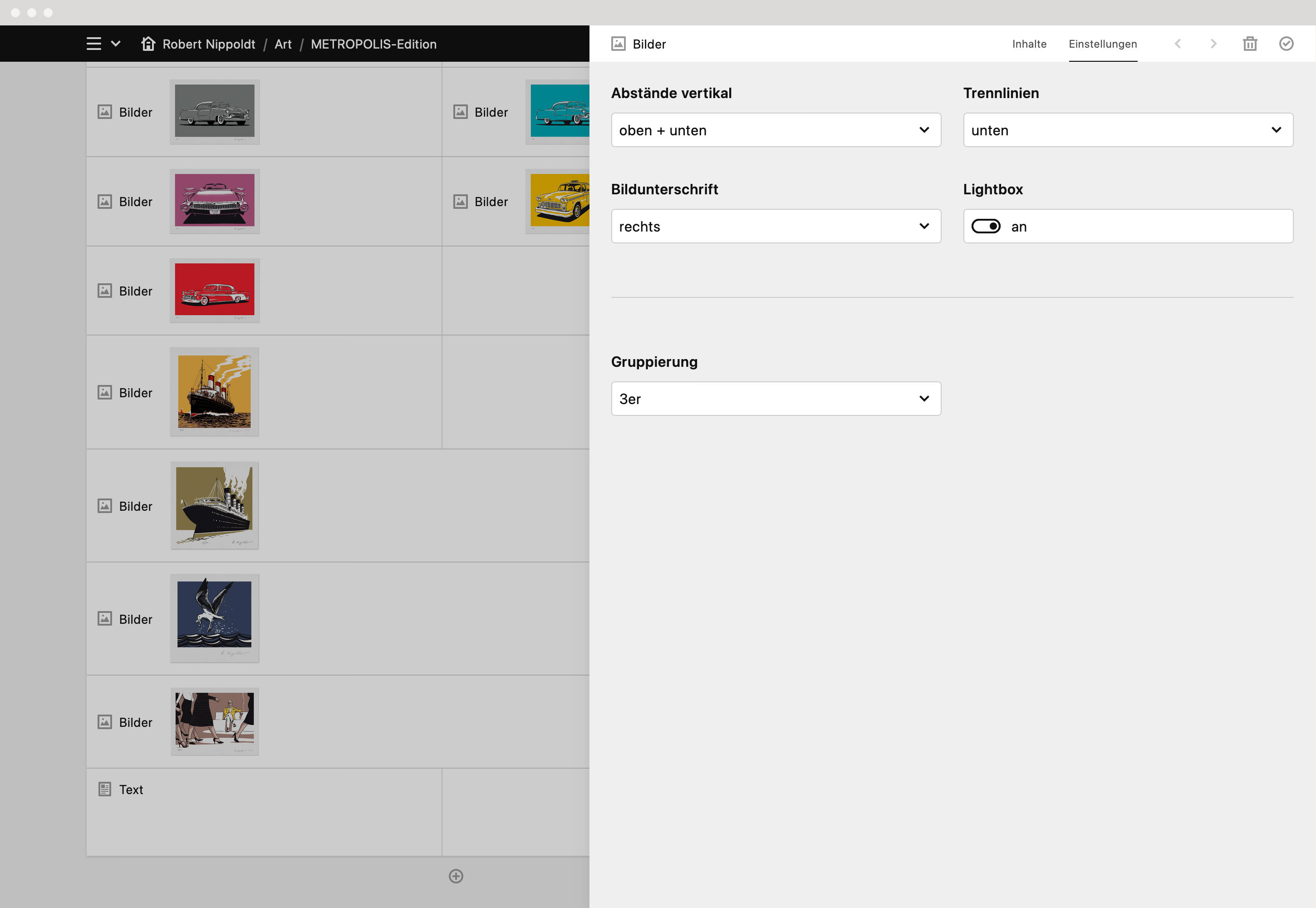The image size is (1316, 908).
Task: Delete the block with the trash icon
Action: tap(1249, 44)
